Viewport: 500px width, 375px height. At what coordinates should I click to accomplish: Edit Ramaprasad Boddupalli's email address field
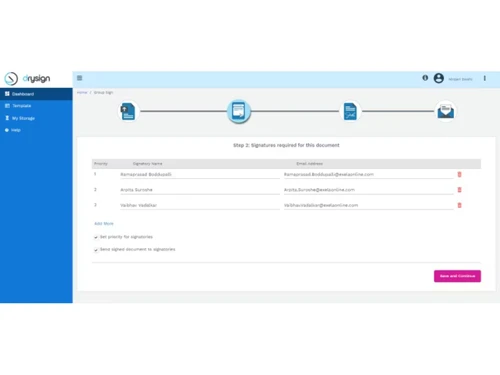368,174
